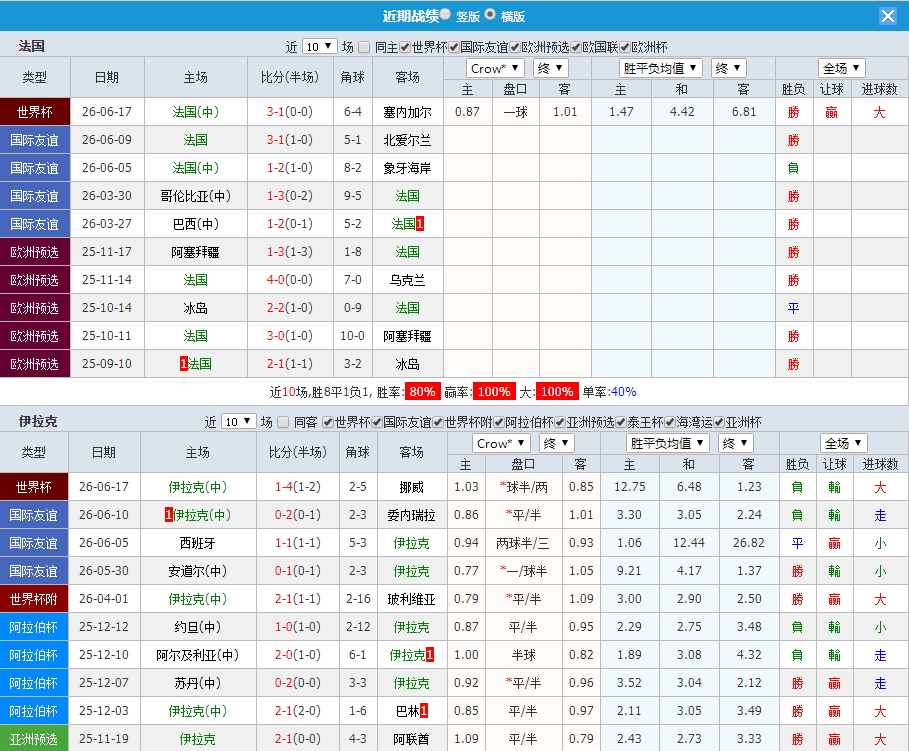Click 阿尔及利亚(中) home team name

pyautogui.click(x=198, y=655)
